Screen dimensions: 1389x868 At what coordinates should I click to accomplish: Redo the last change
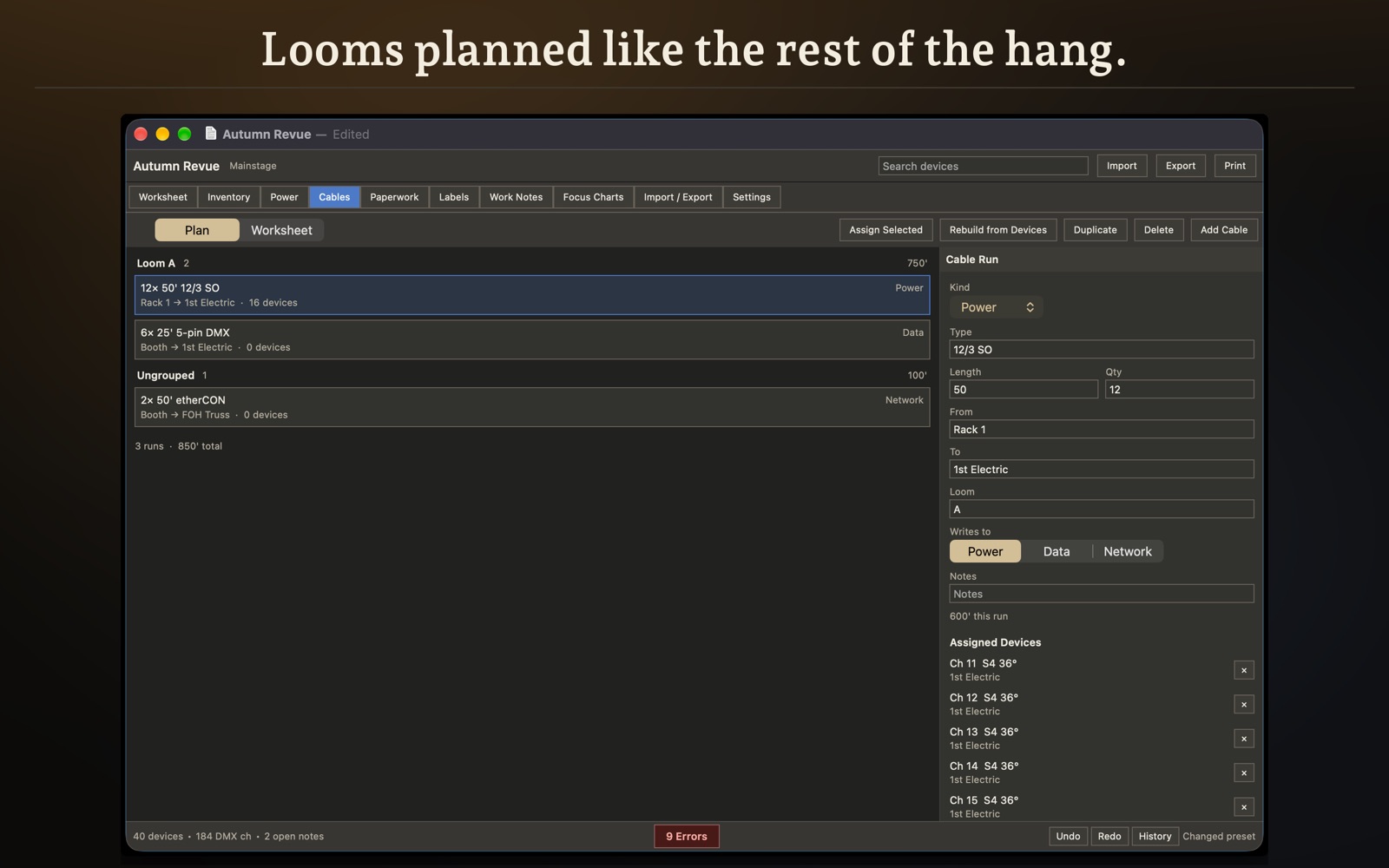pos(1109,837)
